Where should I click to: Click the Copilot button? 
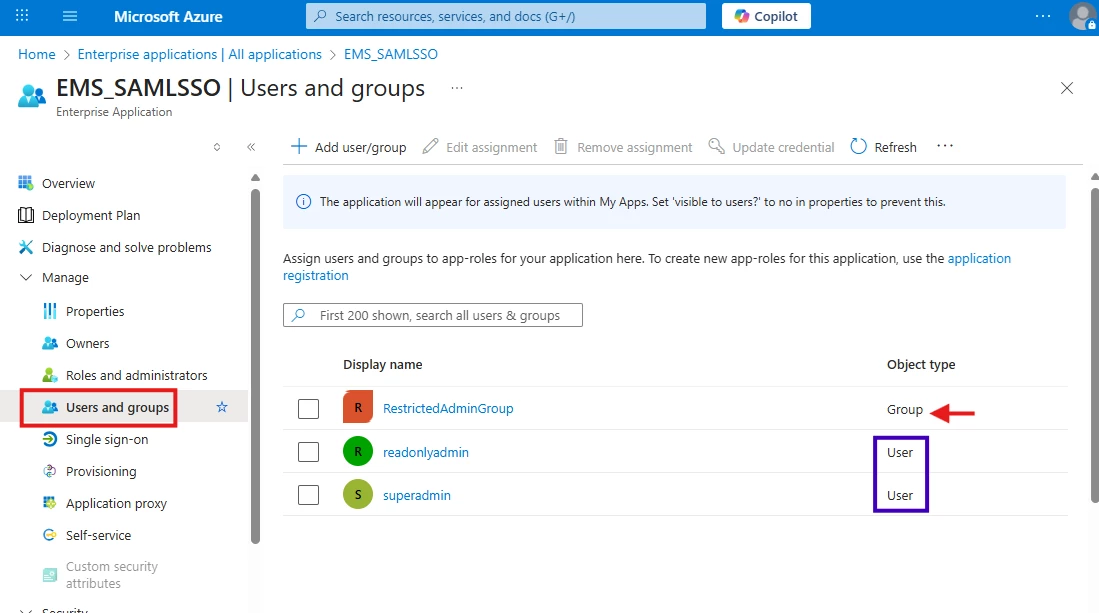766,16
